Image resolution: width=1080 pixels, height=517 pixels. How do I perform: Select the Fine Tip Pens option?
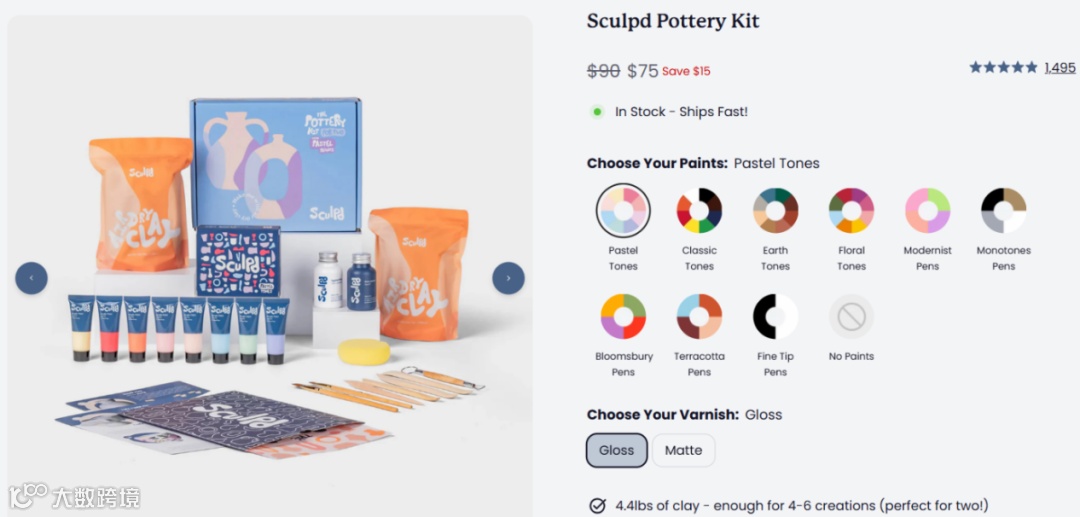[x=776, y=317]
